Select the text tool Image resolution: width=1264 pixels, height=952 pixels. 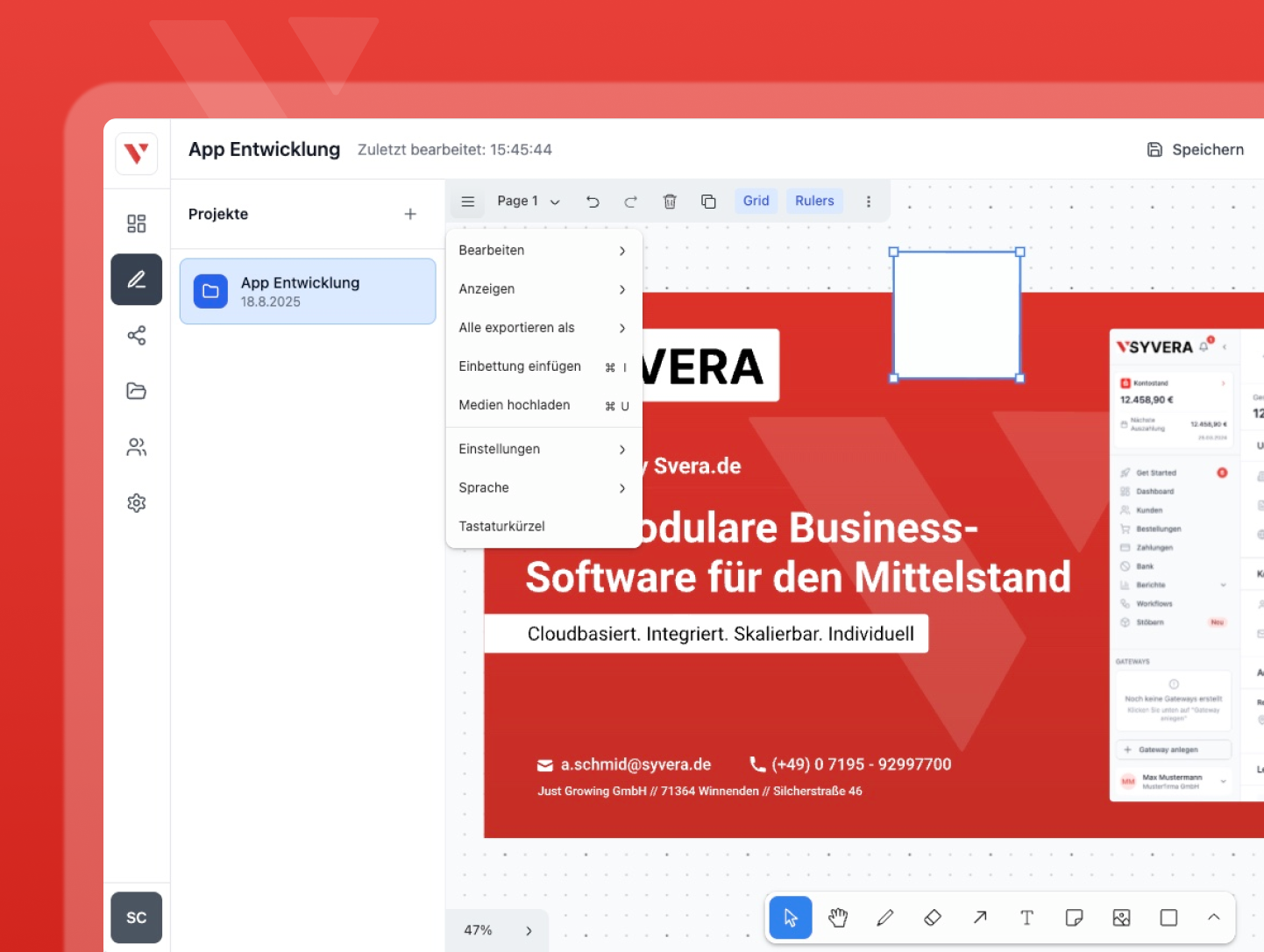tap(1026, 918)
